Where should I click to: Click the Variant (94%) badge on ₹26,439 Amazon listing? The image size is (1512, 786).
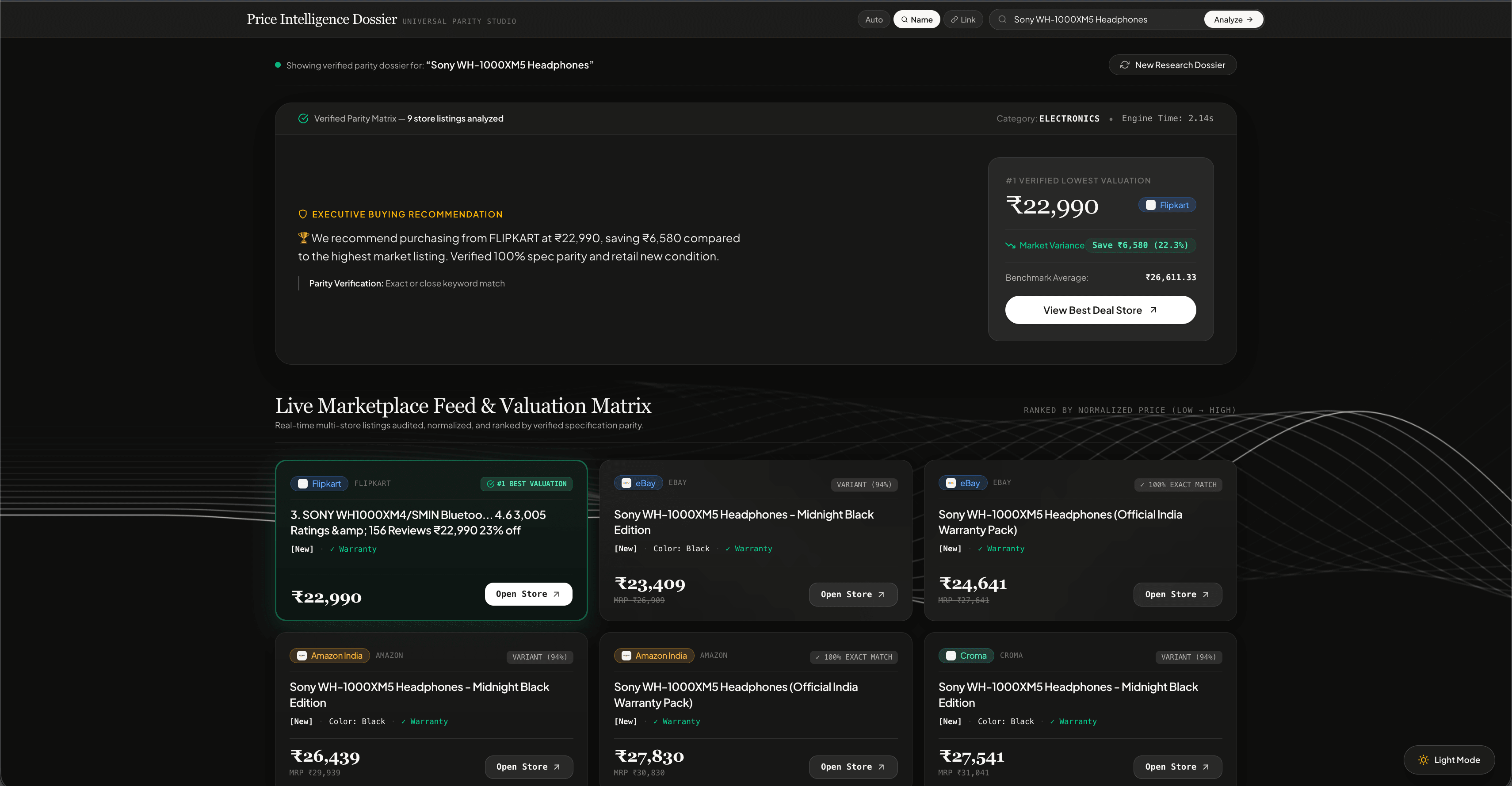tap(539, 657)
